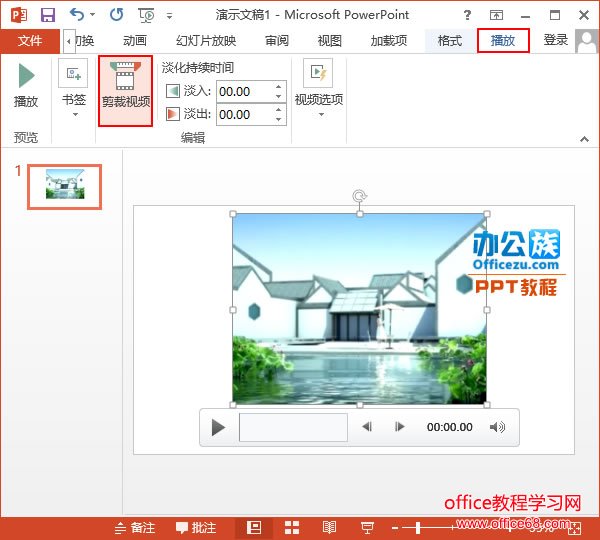
Task: Start the slide show from status bar
Action: click(367, 528)
